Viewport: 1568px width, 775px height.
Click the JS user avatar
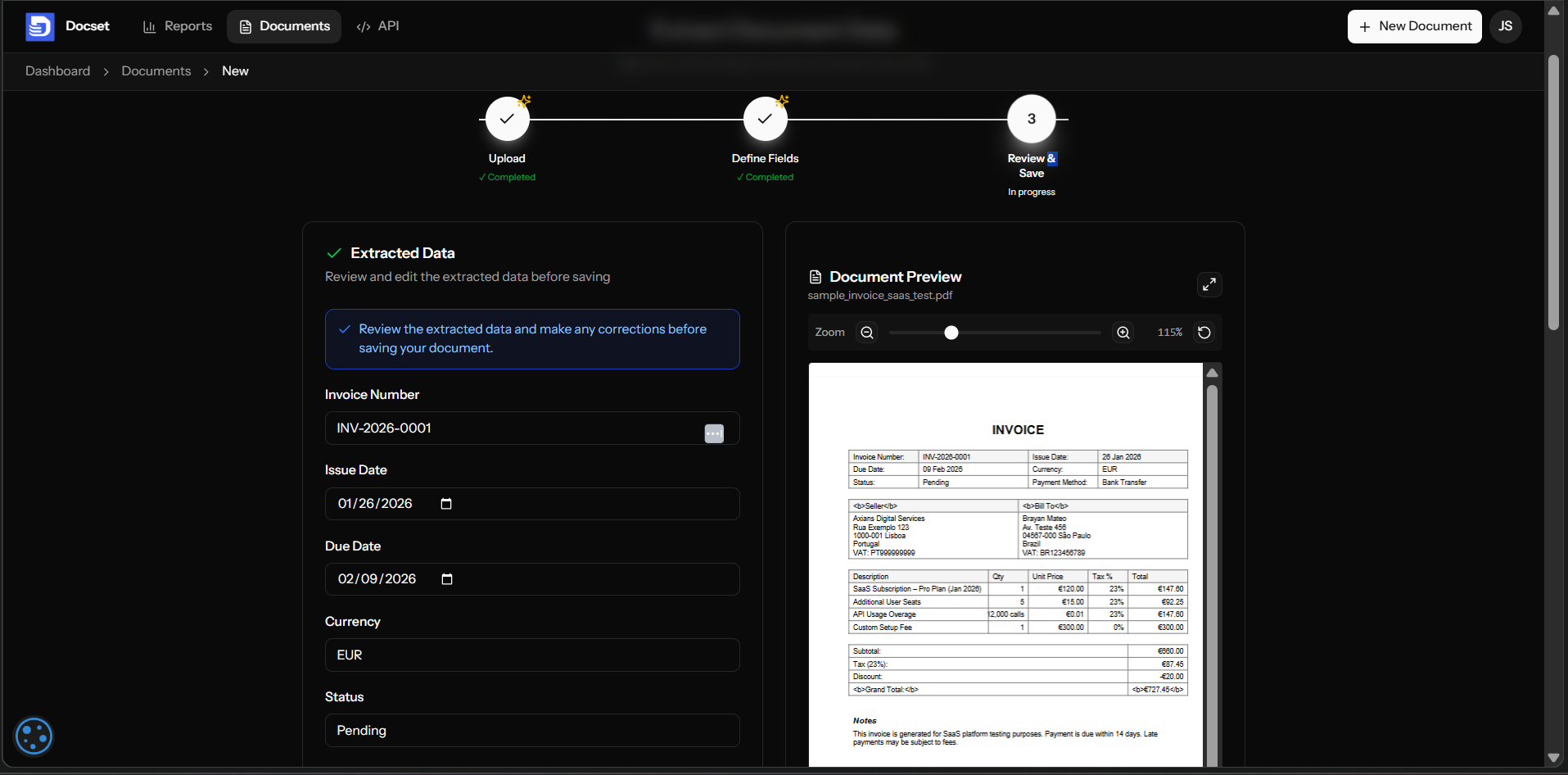pyautogui.click(x=1505, y=26)
